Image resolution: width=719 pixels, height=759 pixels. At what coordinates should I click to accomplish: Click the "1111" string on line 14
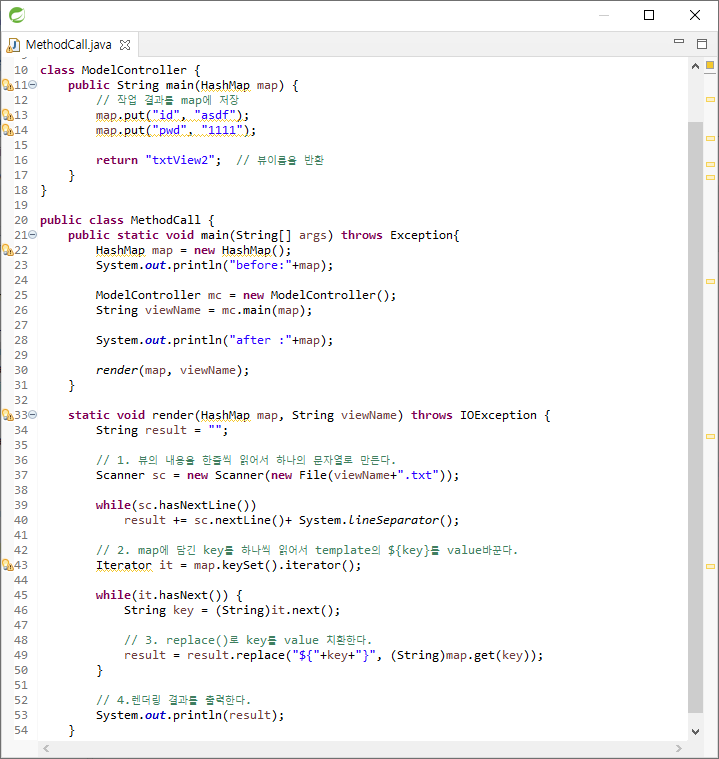[222, 130]
